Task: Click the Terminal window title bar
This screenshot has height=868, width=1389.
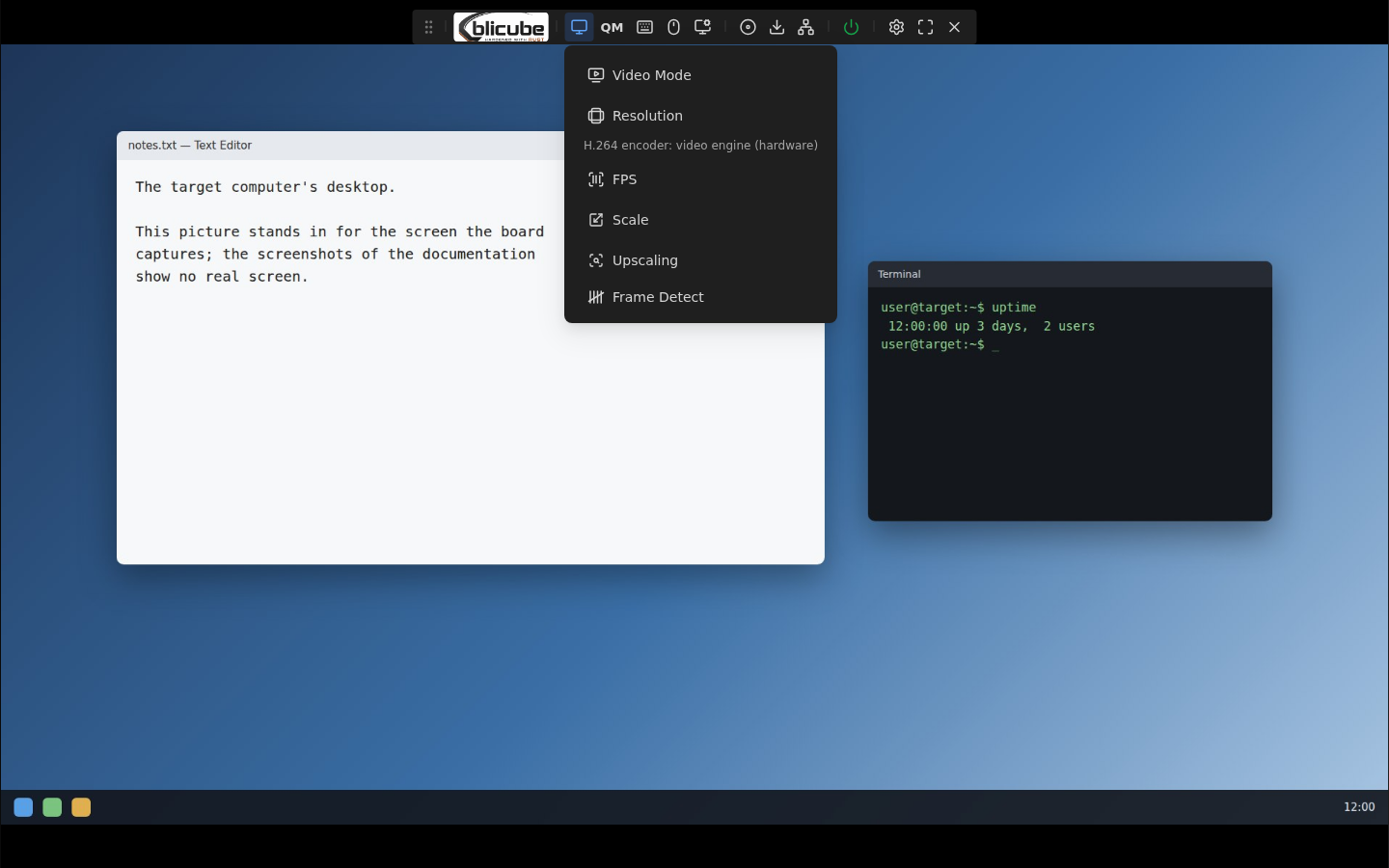Action: click(1070, 274)
